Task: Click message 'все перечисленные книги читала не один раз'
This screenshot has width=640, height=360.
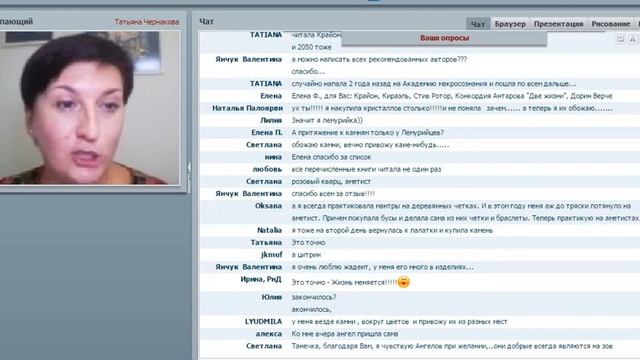Action: [x=366, y=169]
